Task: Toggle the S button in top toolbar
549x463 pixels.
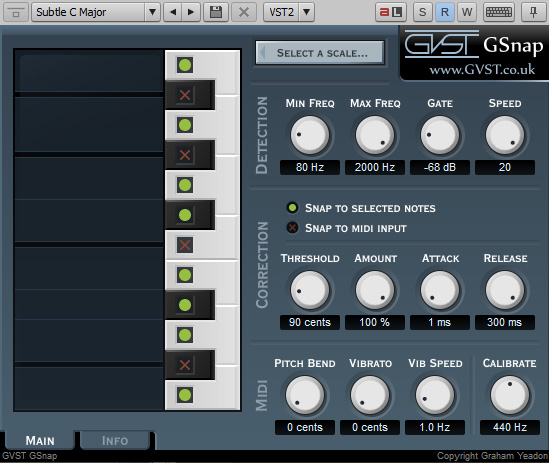Action: 423,13
